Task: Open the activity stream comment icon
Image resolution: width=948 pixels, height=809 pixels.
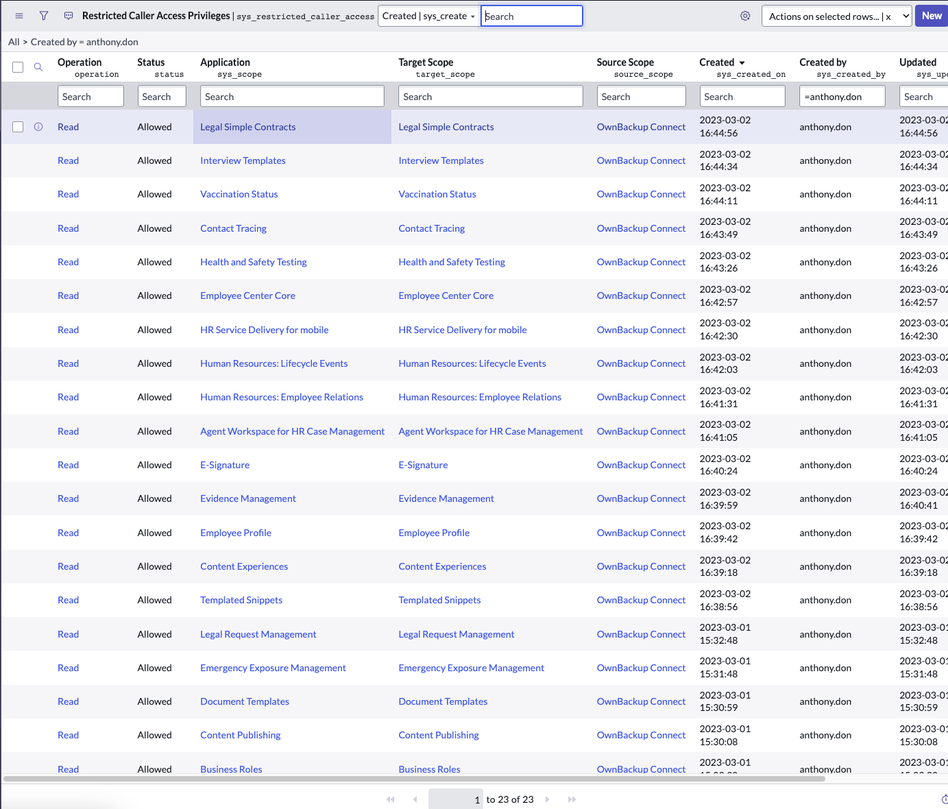Action: point(67,15)
